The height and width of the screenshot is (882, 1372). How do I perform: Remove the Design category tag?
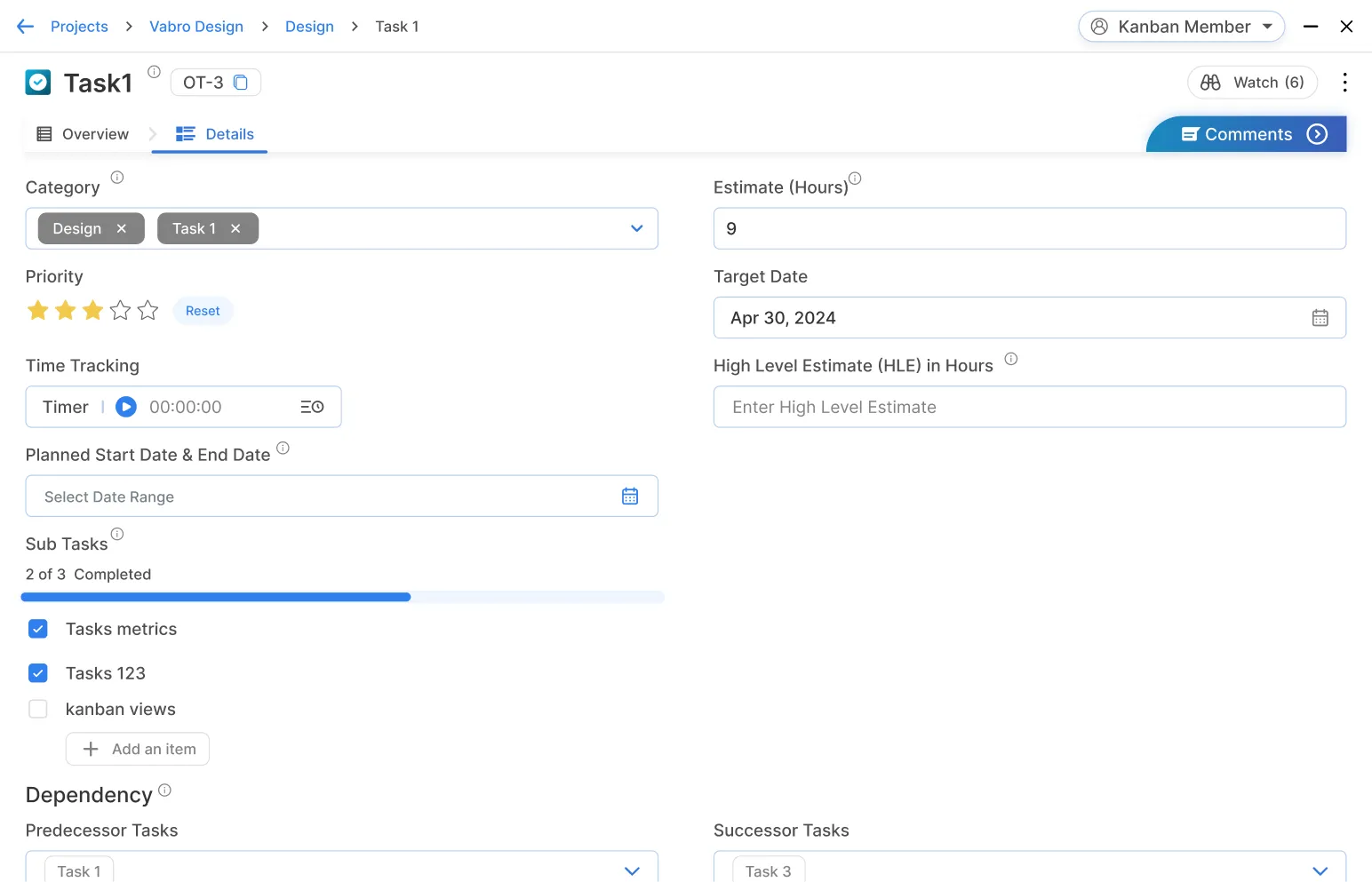pos(122,229)
